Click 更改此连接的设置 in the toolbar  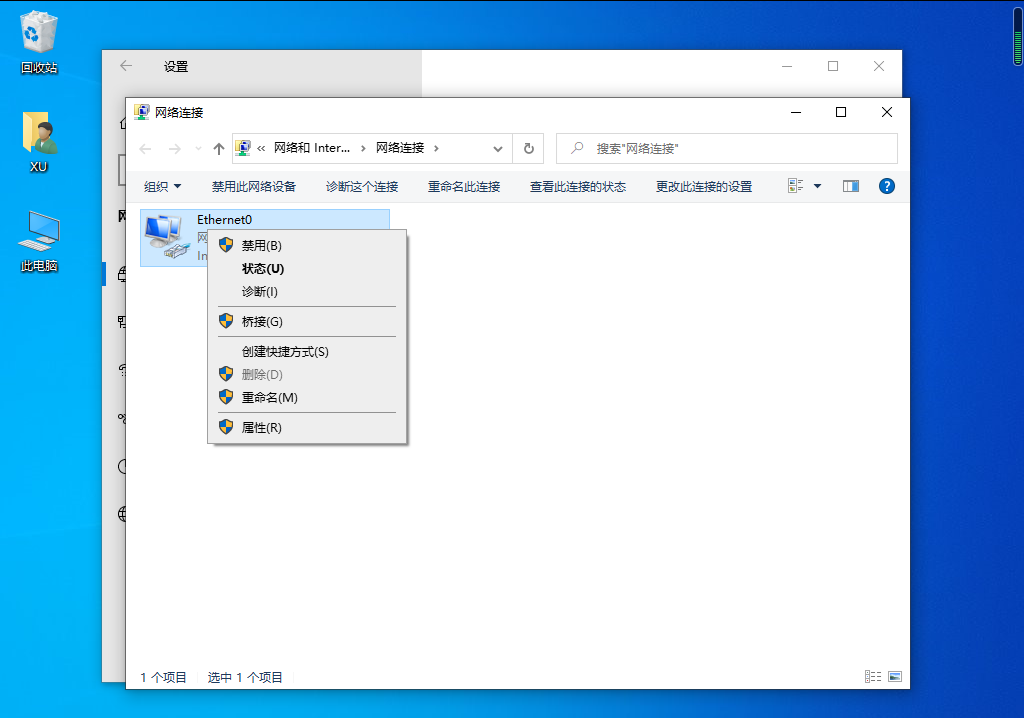point(704,186)
